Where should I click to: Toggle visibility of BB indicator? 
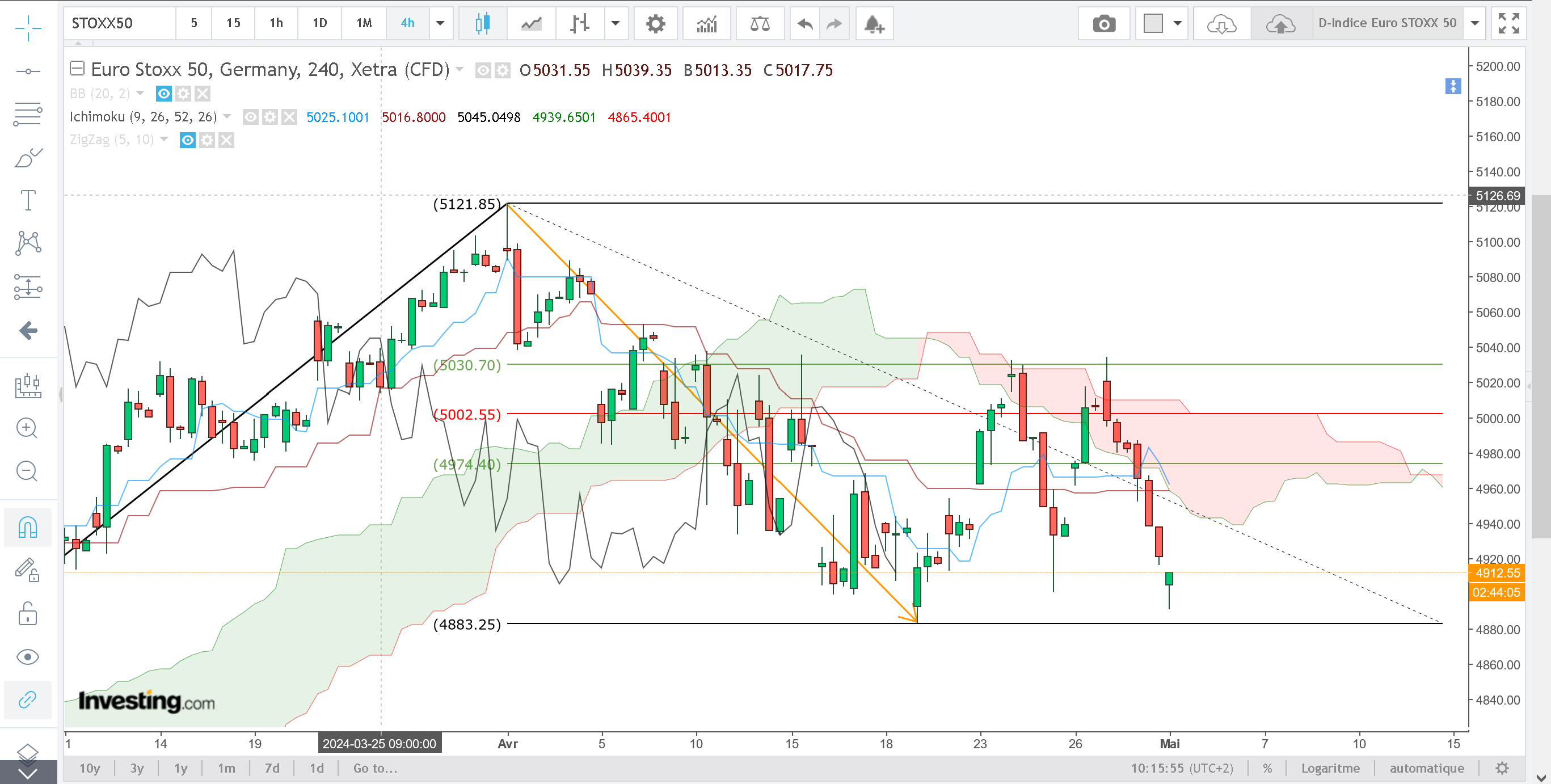(x=164, y=94)
